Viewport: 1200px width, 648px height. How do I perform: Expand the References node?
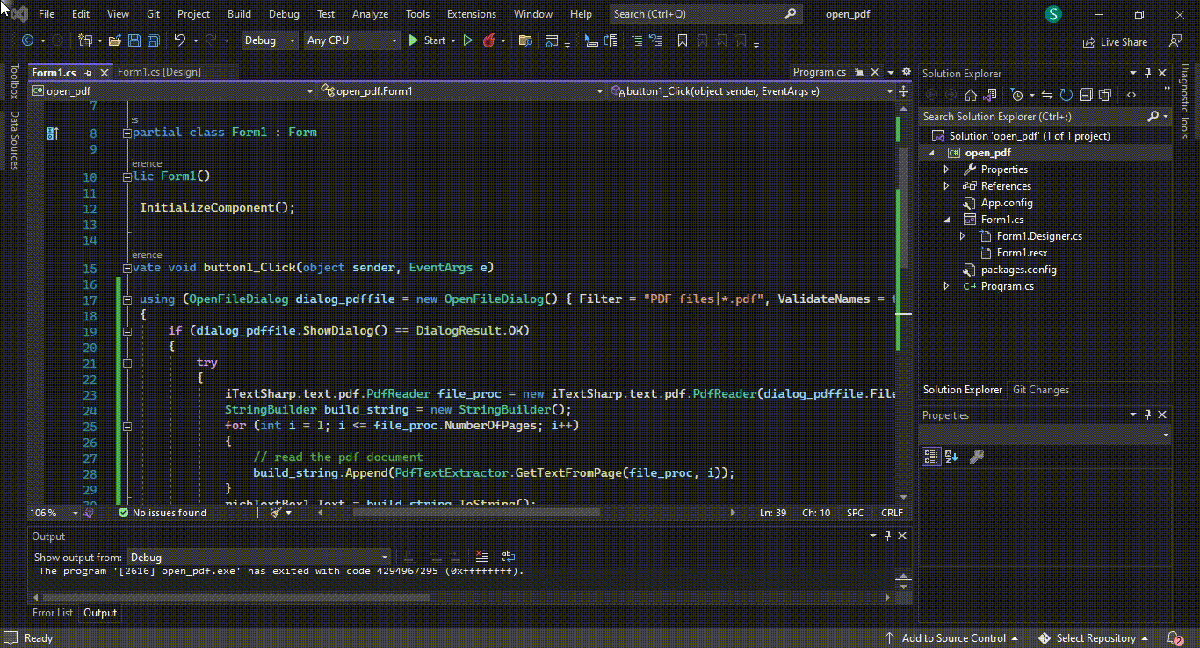pos(946,186)
